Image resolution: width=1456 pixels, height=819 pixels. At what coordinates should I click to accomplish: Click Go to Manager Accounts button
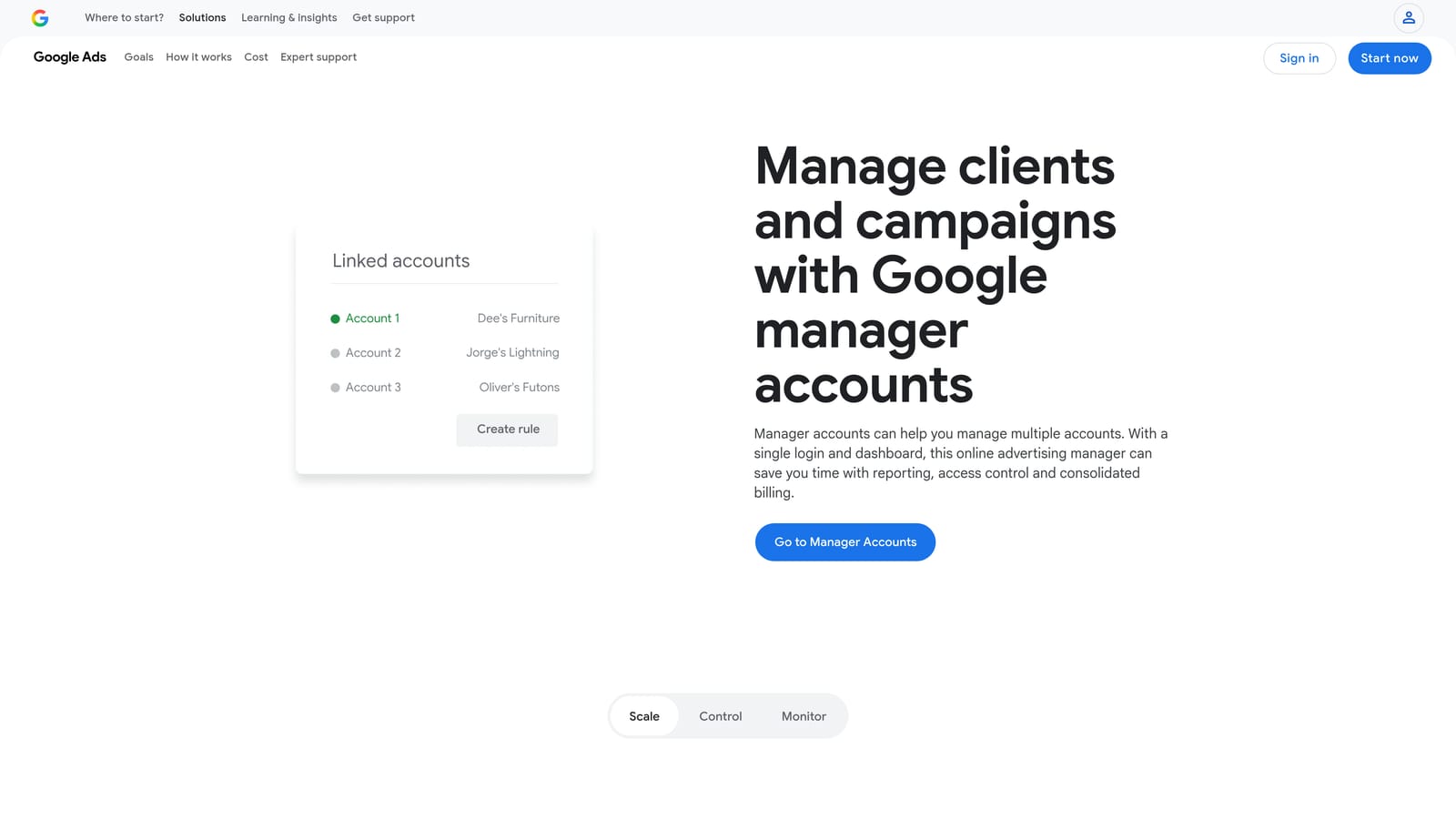(x=845, y=542)
